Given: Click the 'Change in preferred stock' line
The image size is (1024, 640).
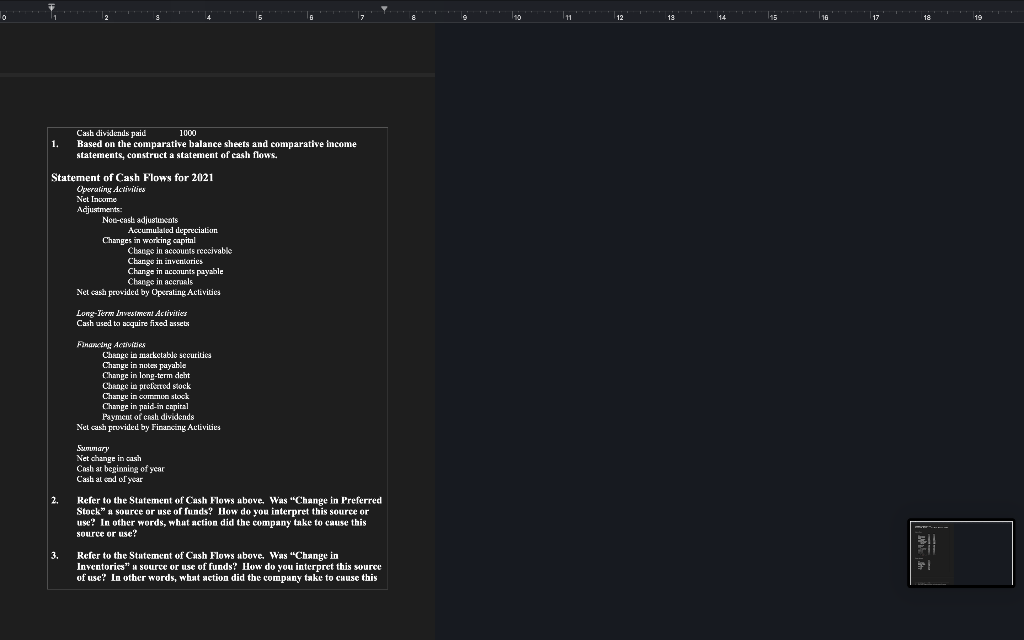Looking at the screenshot, I should 146,386.
